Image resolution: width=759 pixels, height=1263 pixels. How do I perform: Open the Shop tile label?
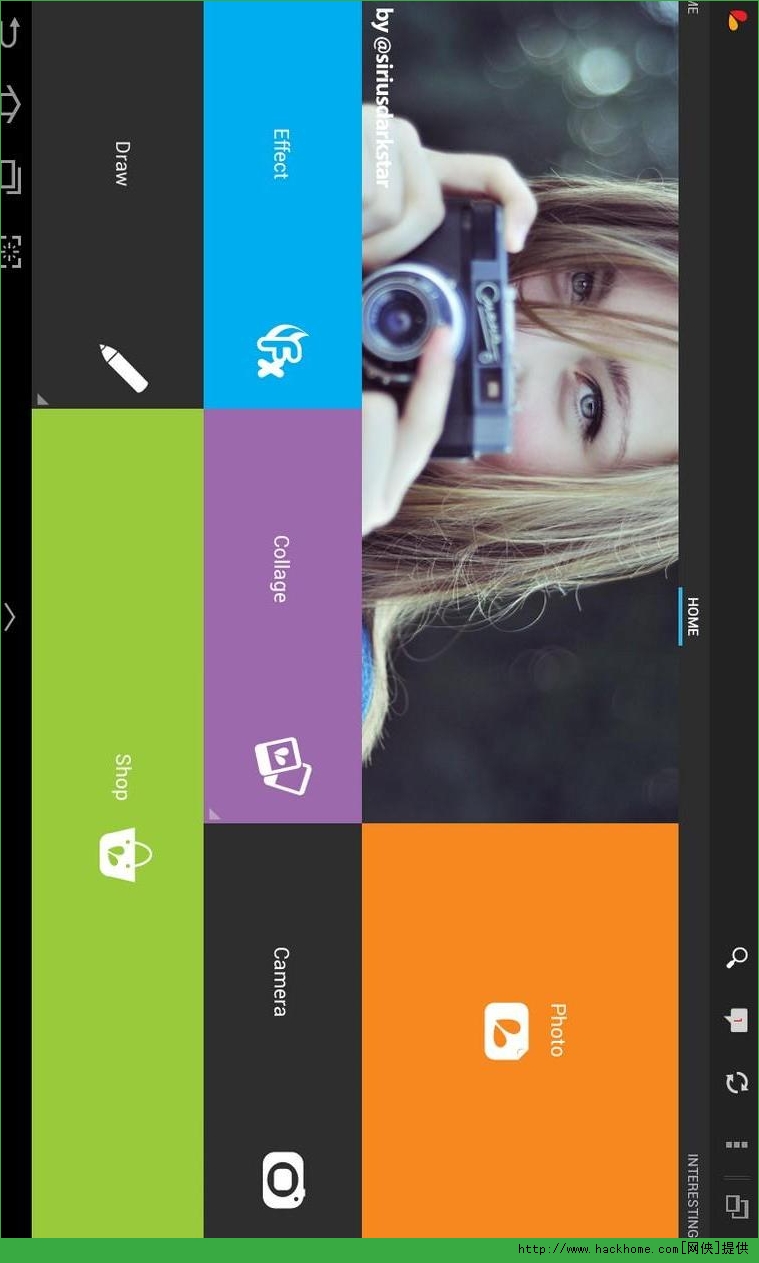(x=122, y=777)
